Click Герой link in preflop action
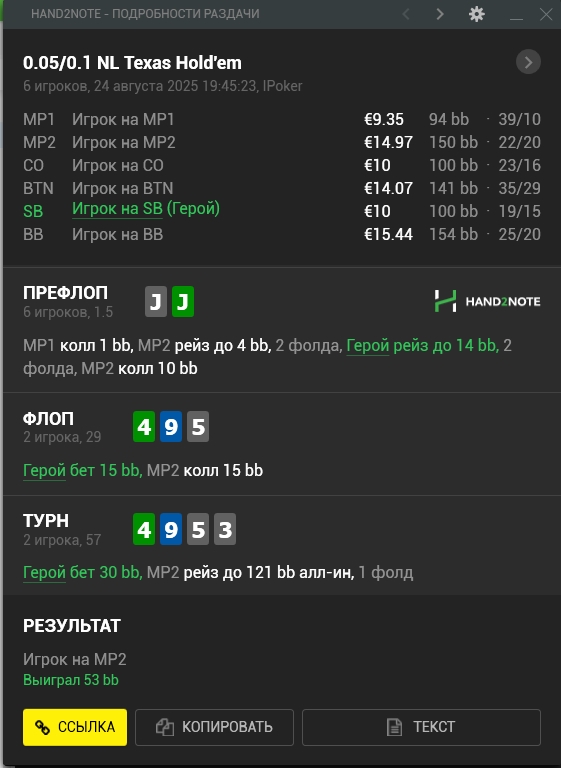Image resolution: width=561 pixels, height=768 pixels. click(x=367, y=346)
